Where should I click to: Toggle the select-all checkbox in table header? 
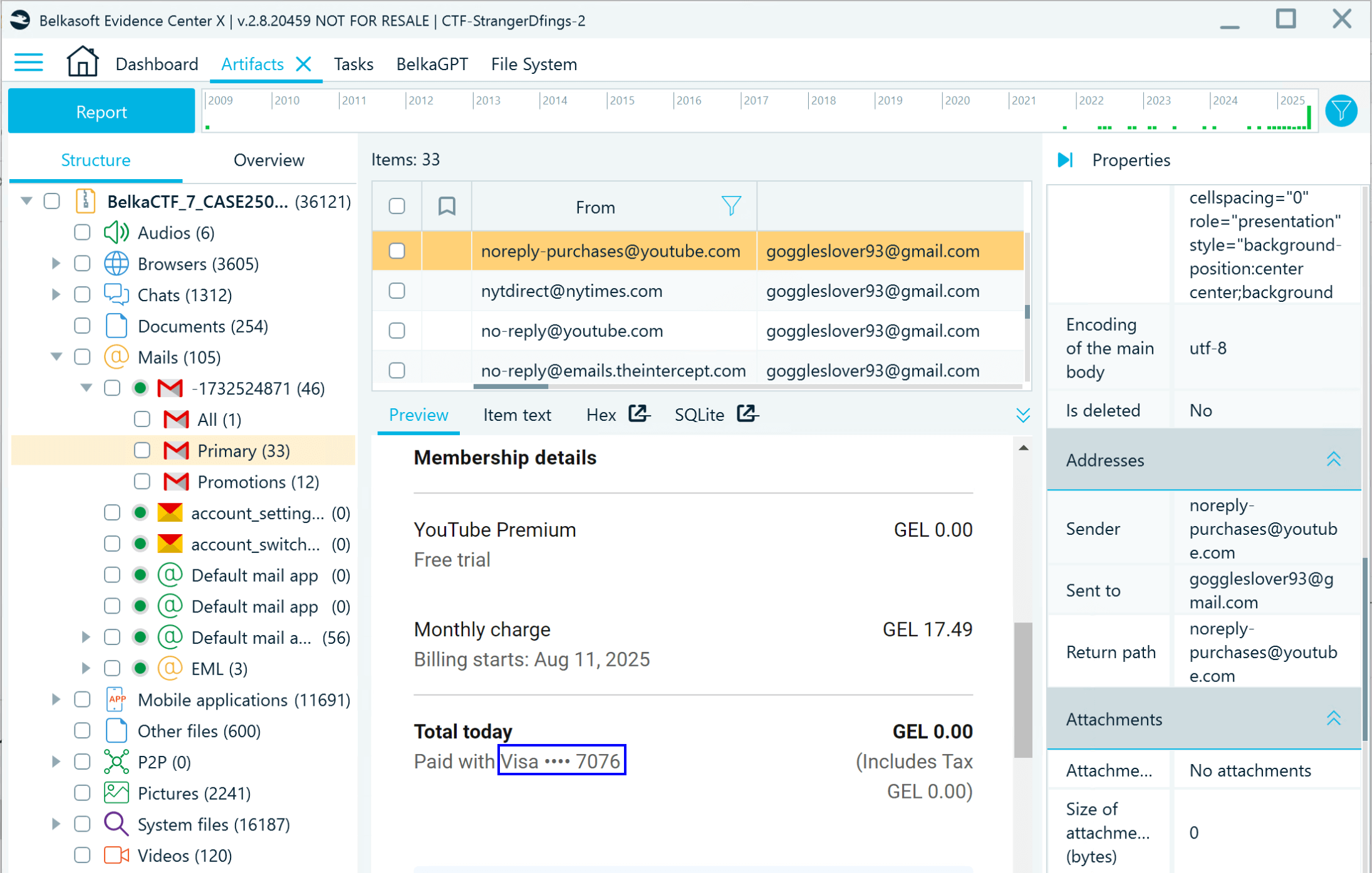click(x=397, y=206)
